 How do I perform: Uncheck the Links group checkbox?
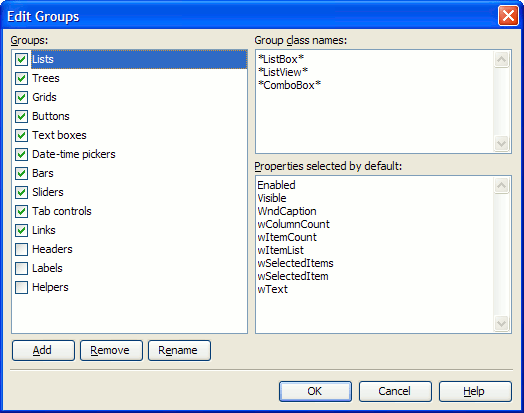pyautogui.click(x=21, y=231)
